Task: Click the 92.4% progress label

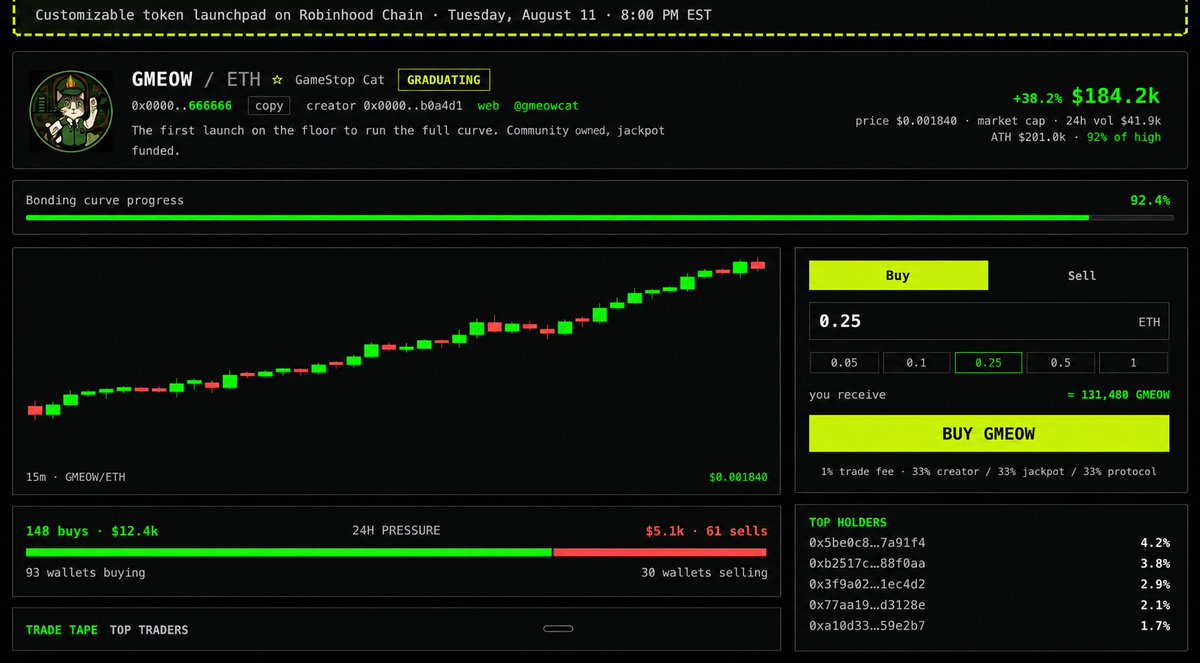Action: click(1150, 200)
